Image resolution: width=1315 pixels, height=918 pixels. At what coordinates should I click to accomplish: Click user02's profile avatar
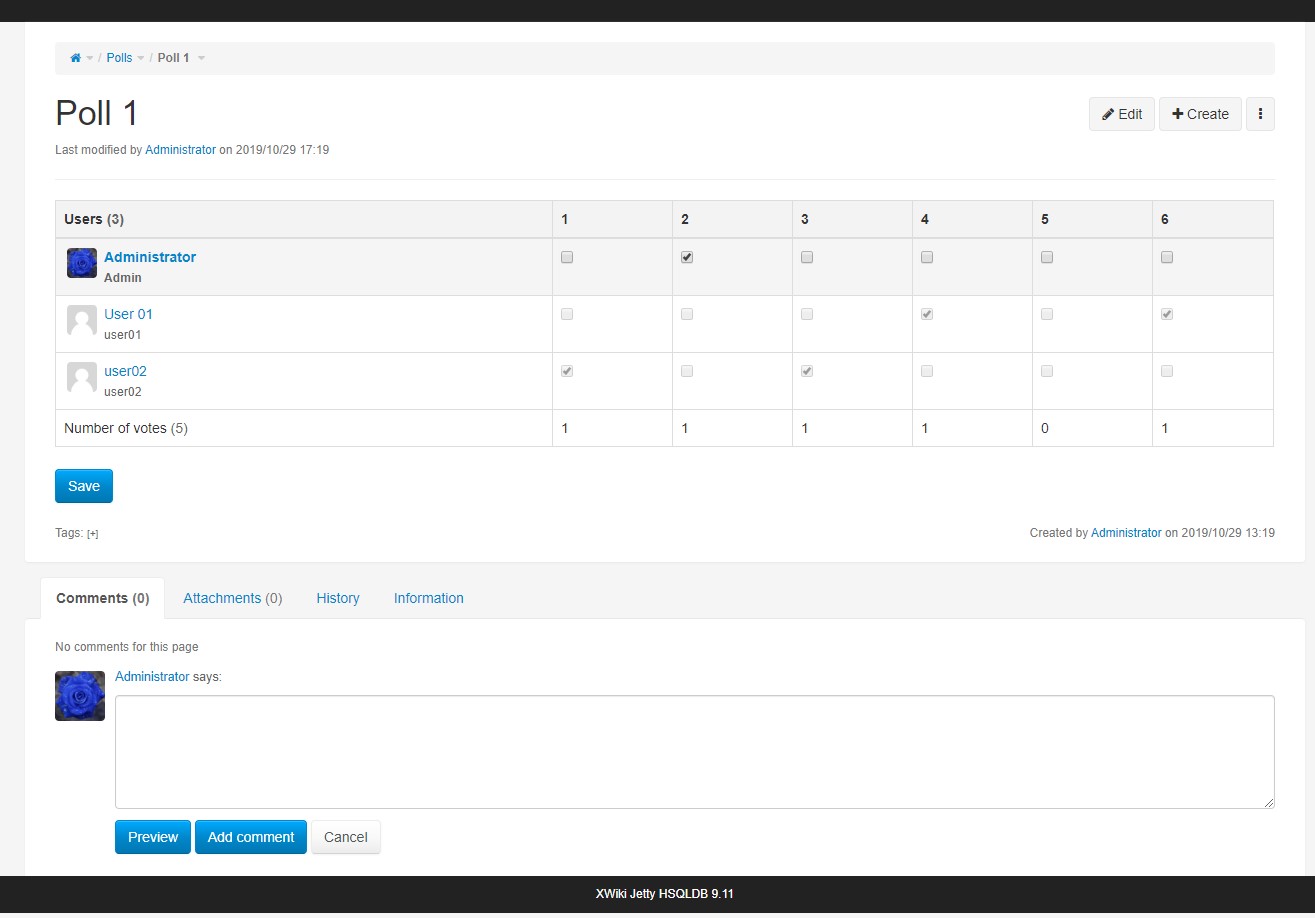81,377
